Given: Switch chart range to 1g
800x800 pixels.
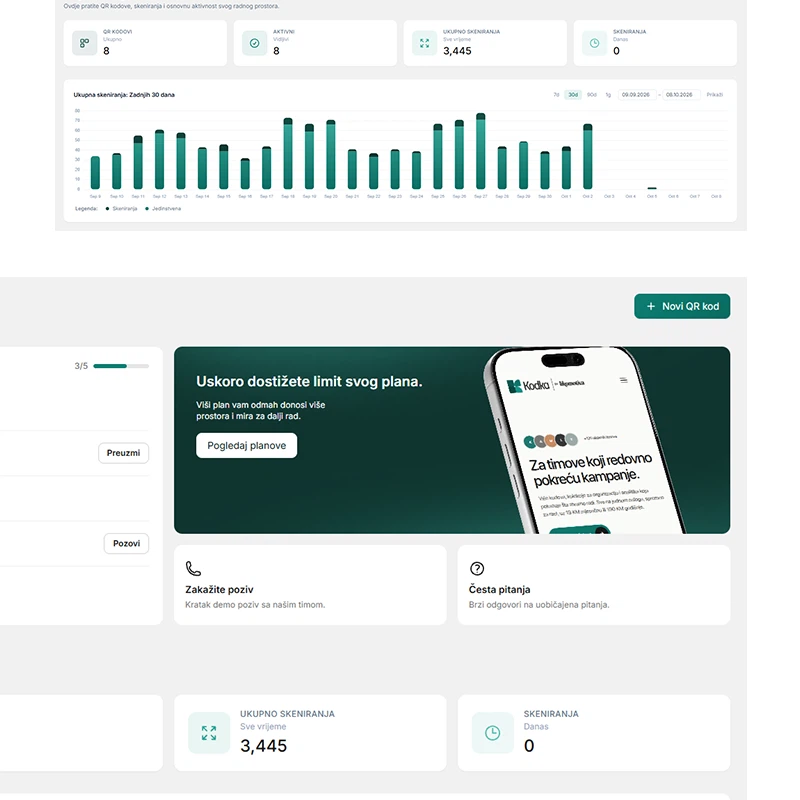Looking at the screenshot, I should tap(608, 95).
